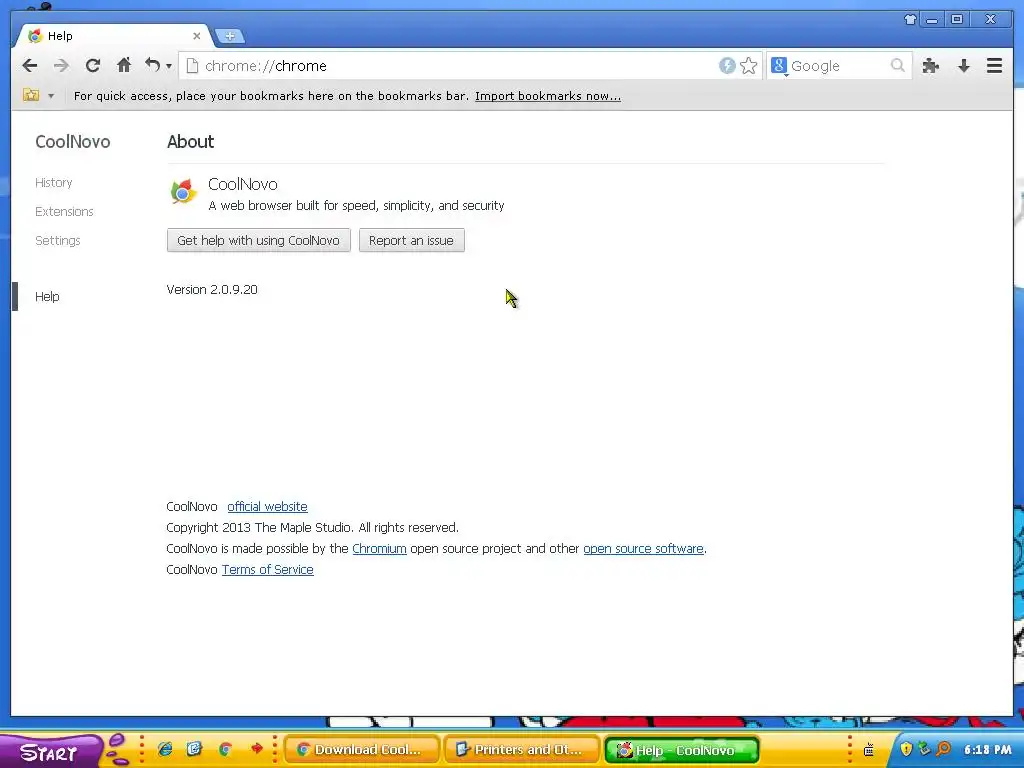The height and width of the screenshot is (768, 1024).
Task: Click the skin shirt icon in title bar
Action: pos(910,20)
